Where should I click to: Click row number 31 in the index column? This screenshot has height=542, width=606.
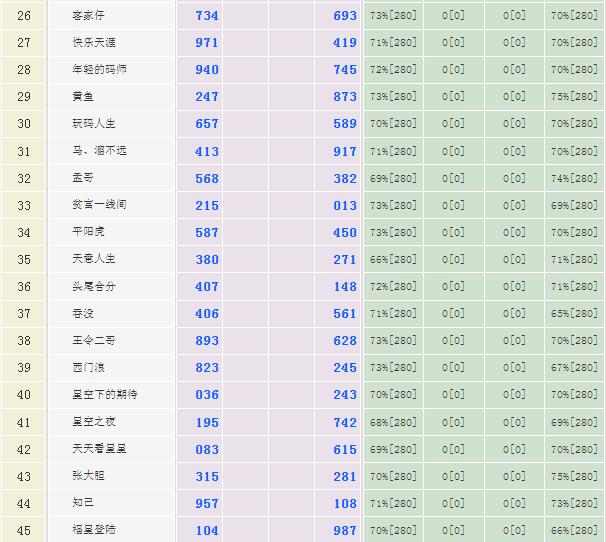click(24, 151)
